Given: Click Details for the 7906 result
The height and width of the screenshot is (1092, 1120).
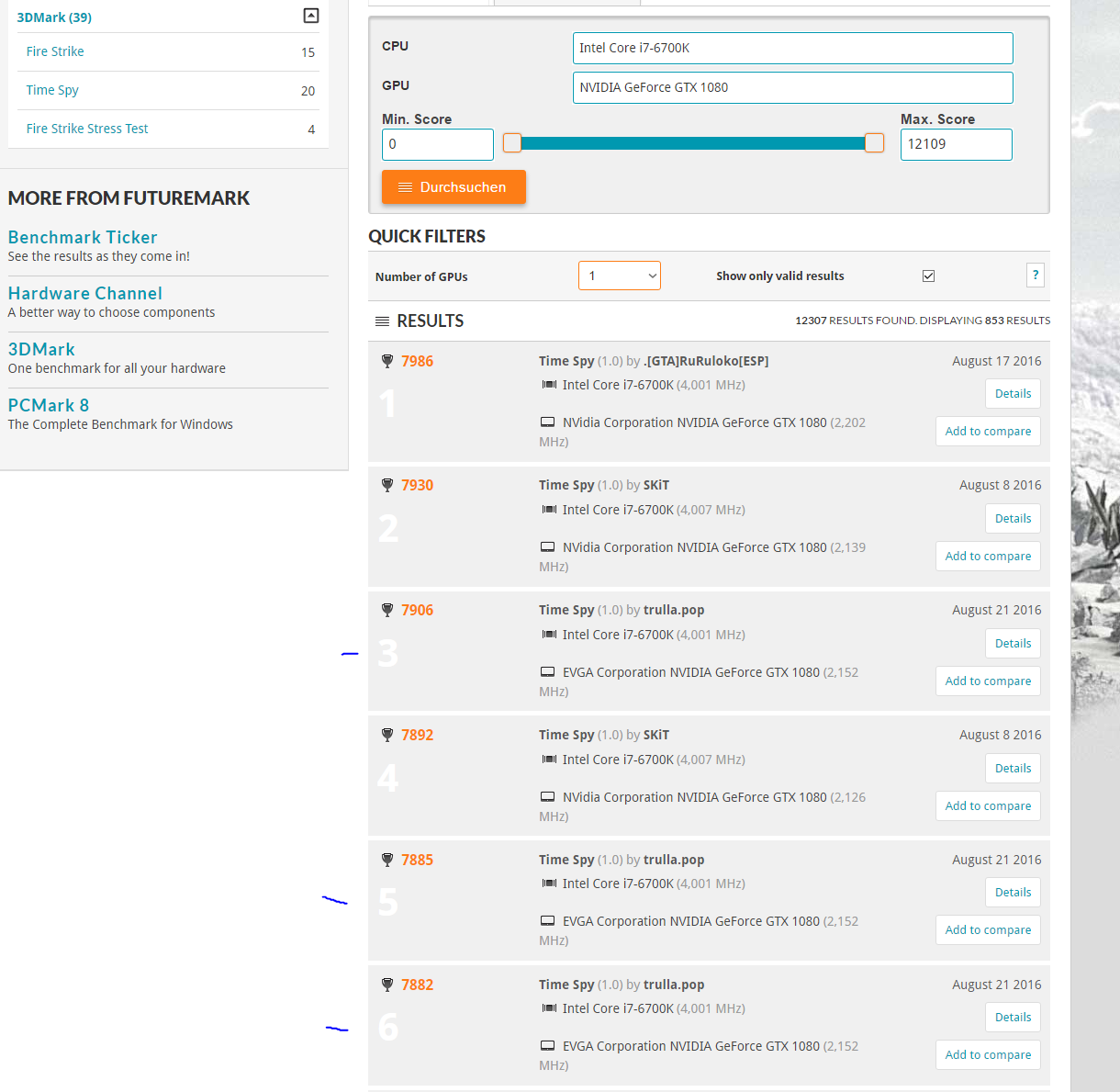Looking at the screenshot, I should click(x=1013, y=643).
